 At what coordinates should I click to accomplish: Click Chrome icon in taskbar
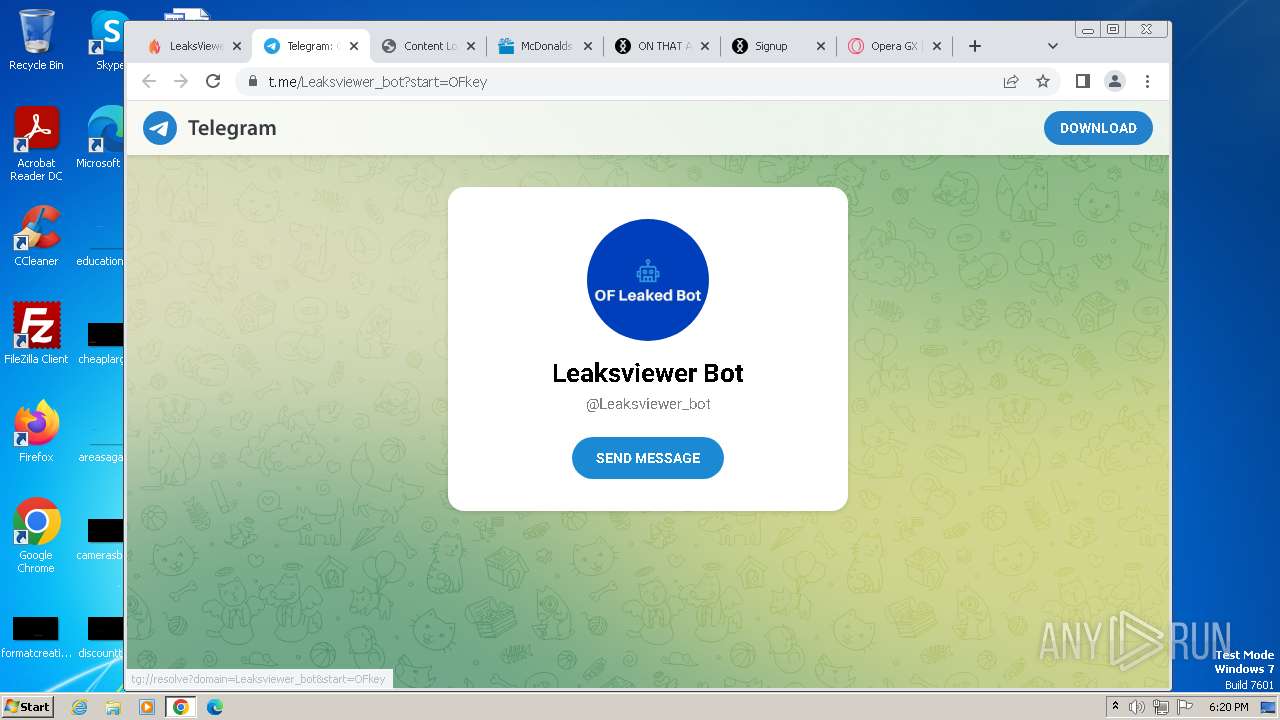[180, 707]
